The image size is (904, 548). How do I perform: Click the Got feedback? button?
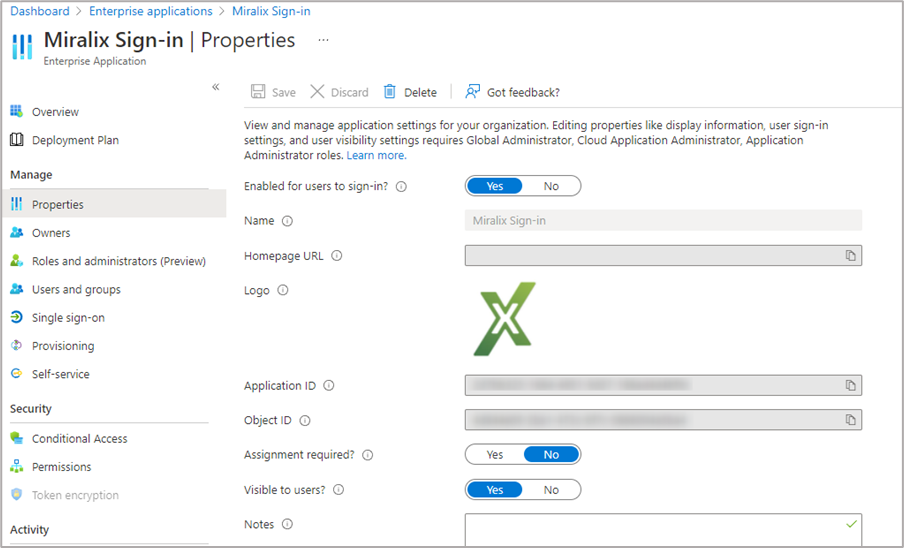(x=513, y=92)
